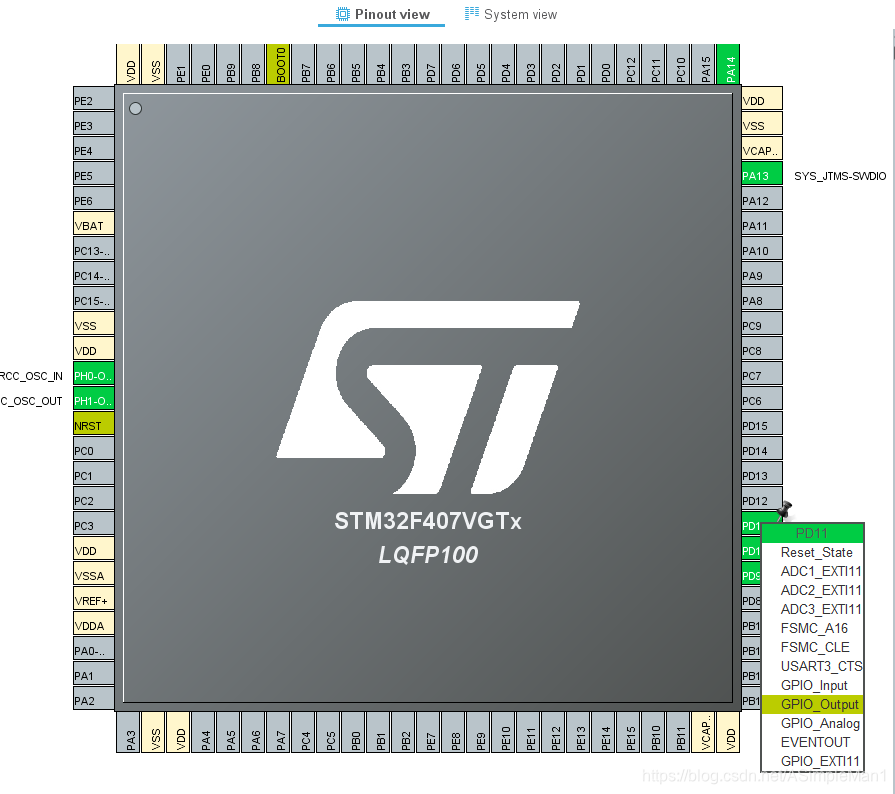The image size is (895, 794).
Task: Select the BOOT0 pin
Action: pos(278,64)
